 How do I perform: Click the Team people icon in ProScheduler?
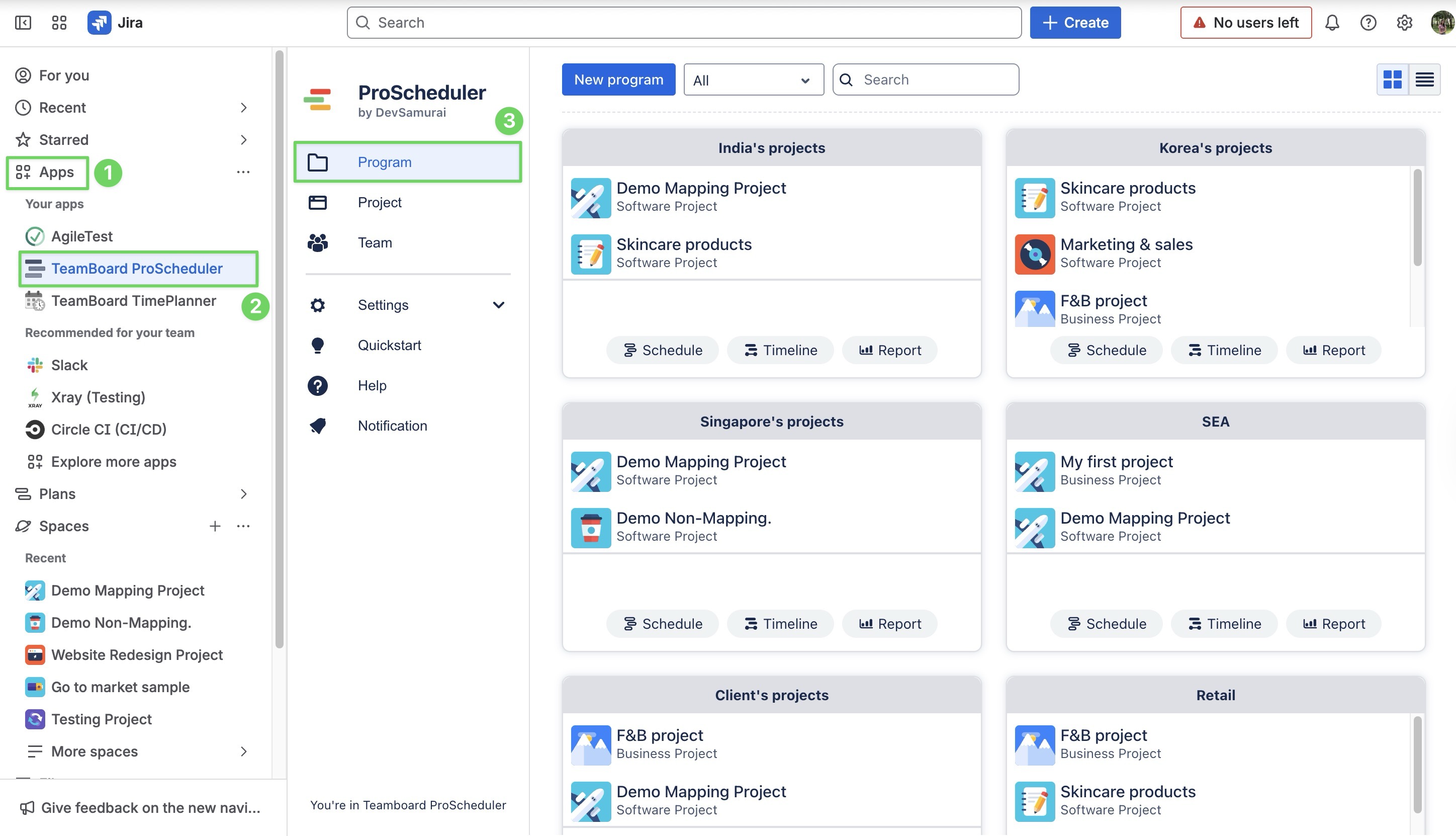pos(317,243)
